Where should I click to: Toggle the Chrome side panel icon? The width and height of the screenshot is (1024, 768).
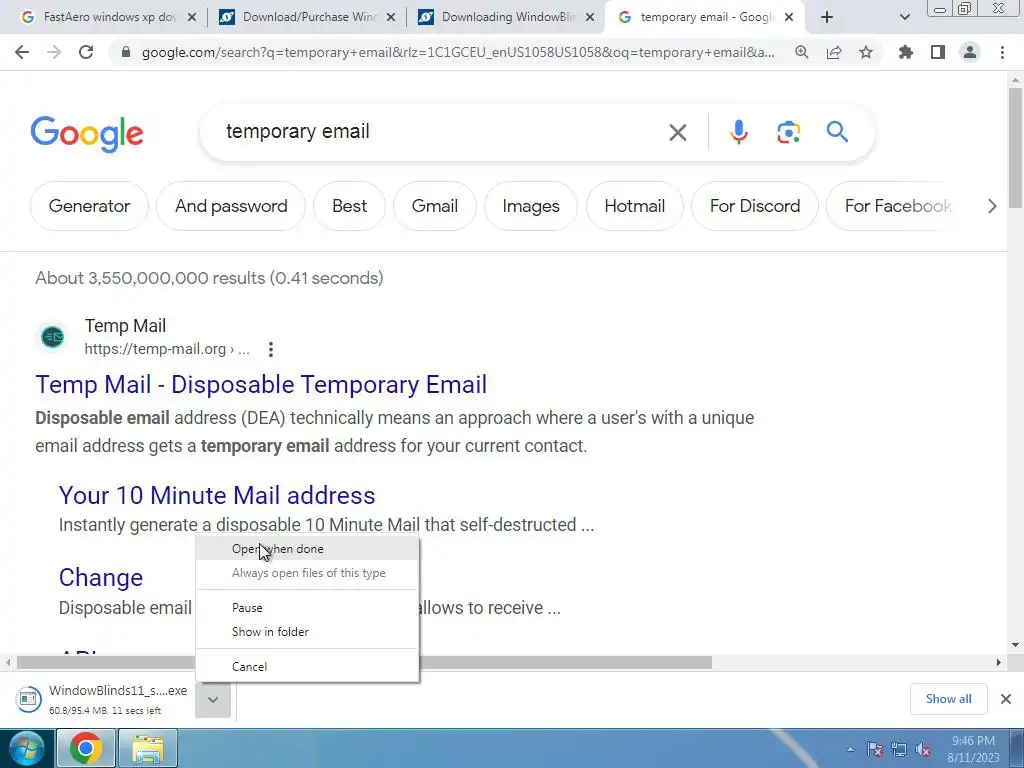pos(938,52)
